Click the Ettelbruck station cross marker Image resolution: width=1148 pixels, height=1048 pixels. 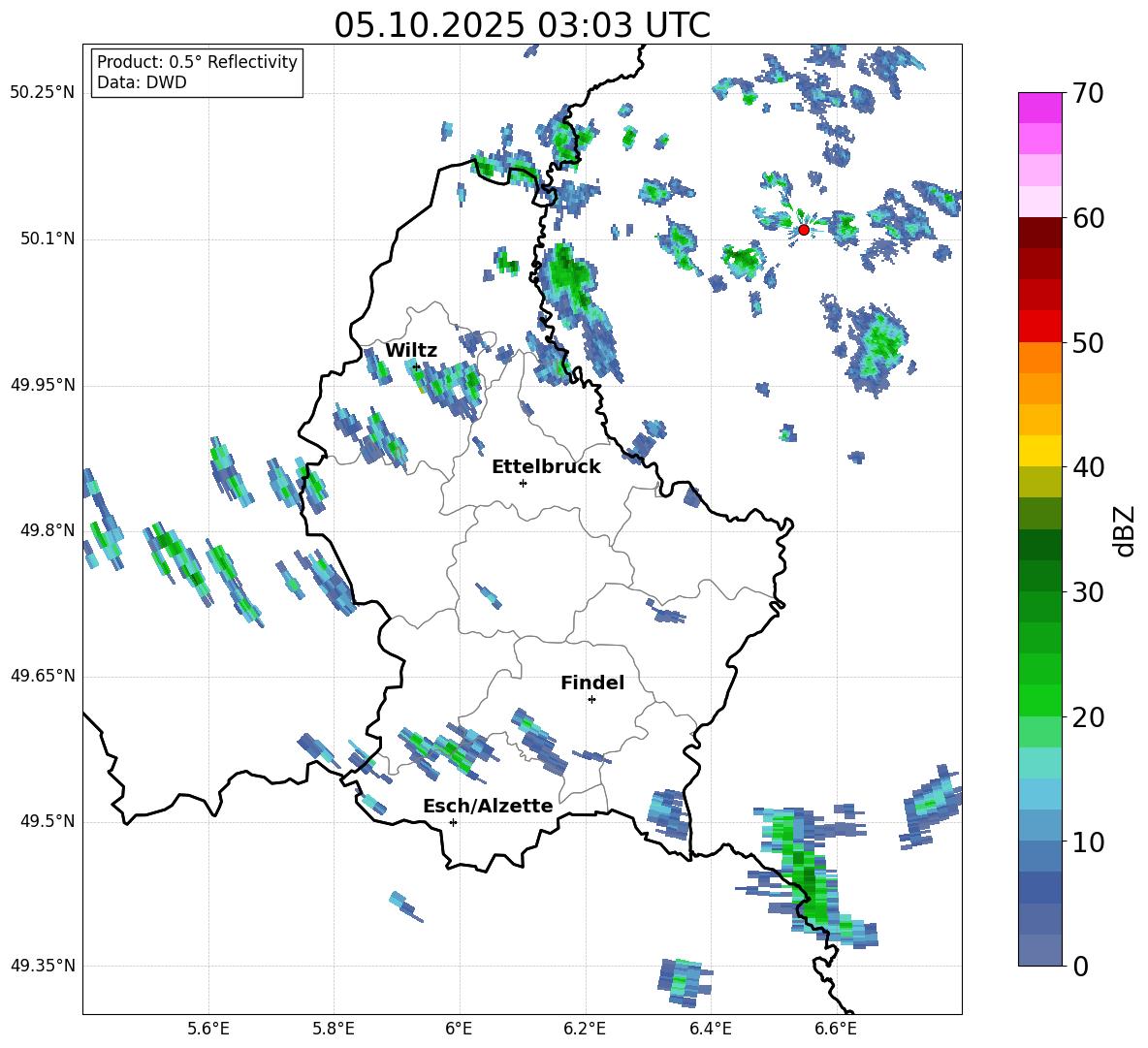[x=523, y=483]
